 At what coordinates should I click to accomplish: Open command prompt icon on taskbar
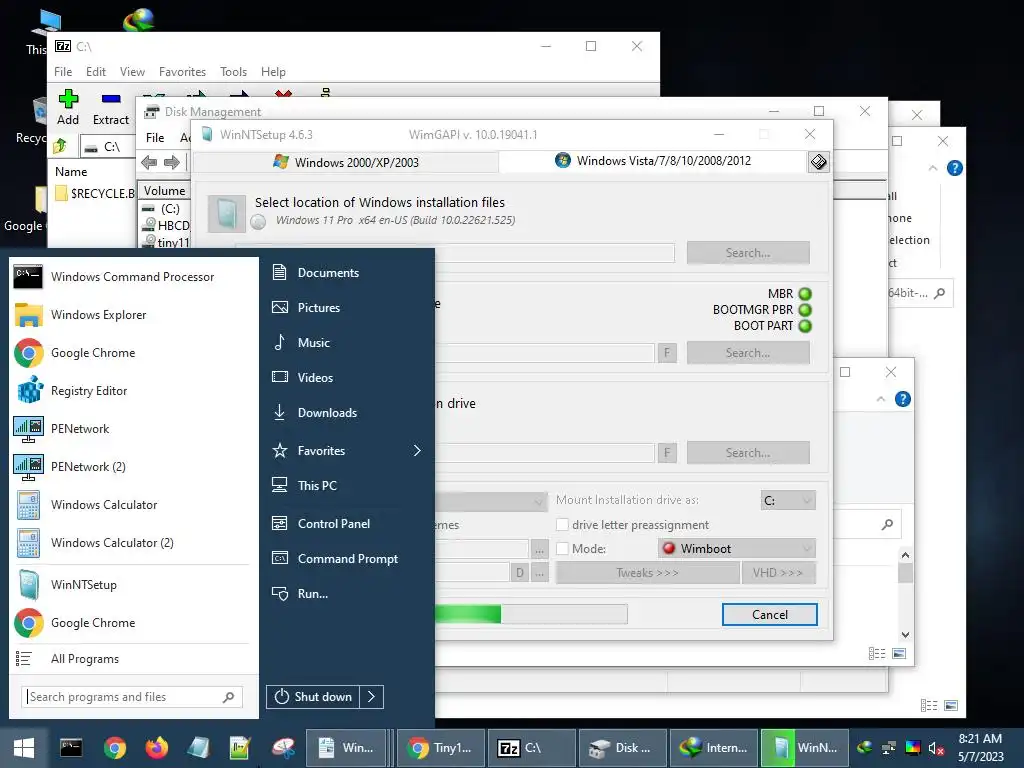(x=71, y=748)
